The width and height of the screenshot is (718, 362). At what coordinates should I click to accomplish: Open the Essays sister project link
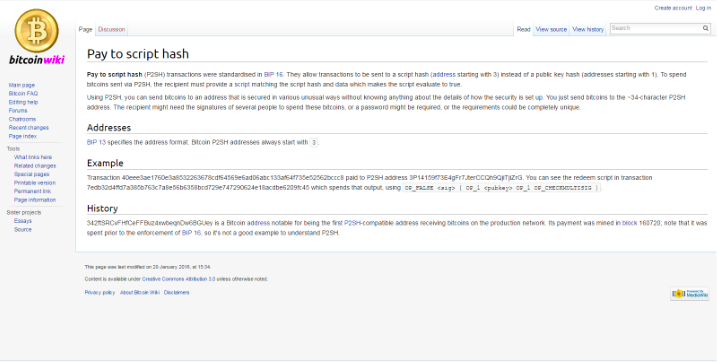(x=23, y=221)
